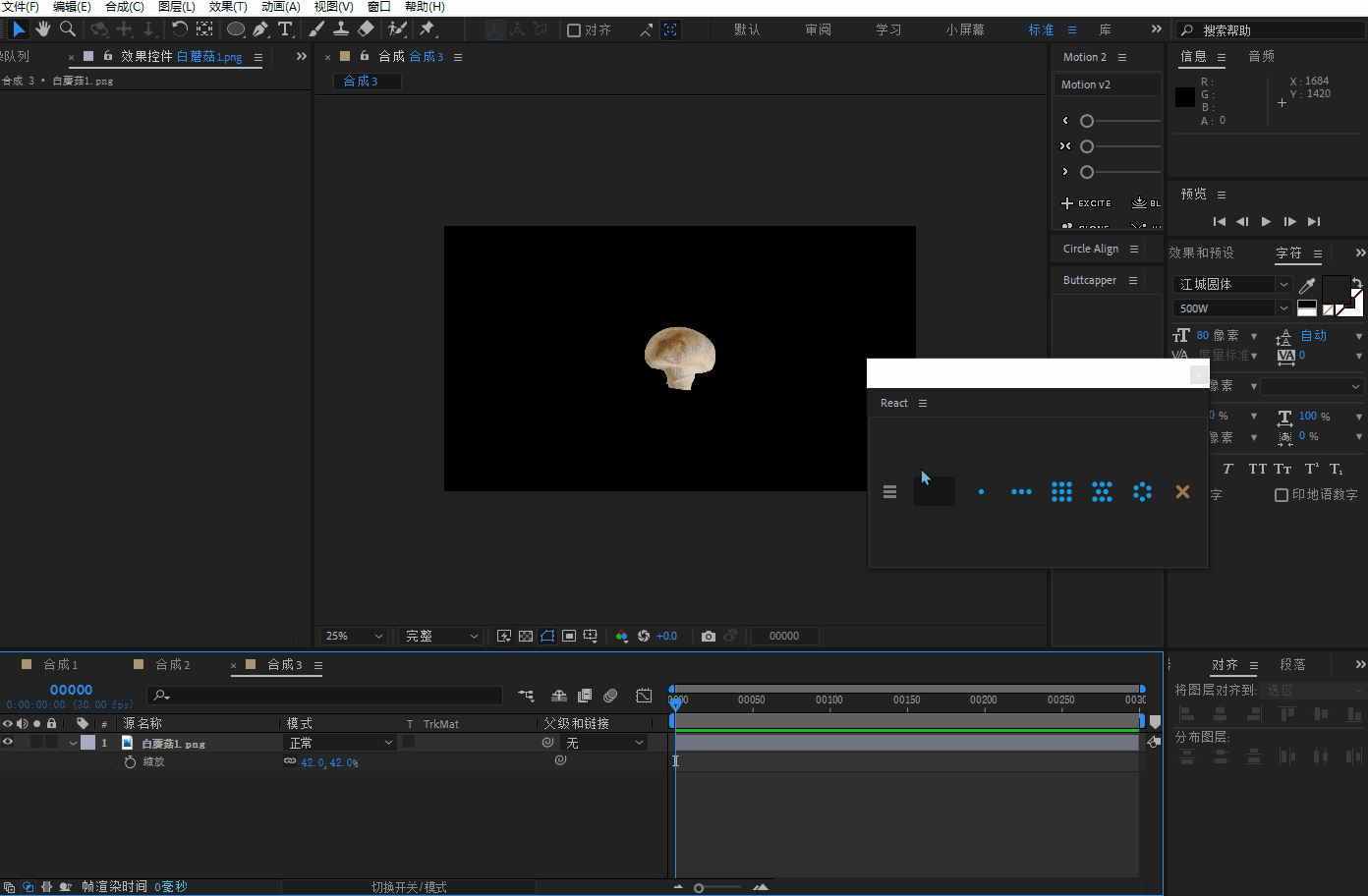Toggle the faux italic T button
The width and height of the screenshot is (1368, 896).
(x=1227, y=469)
